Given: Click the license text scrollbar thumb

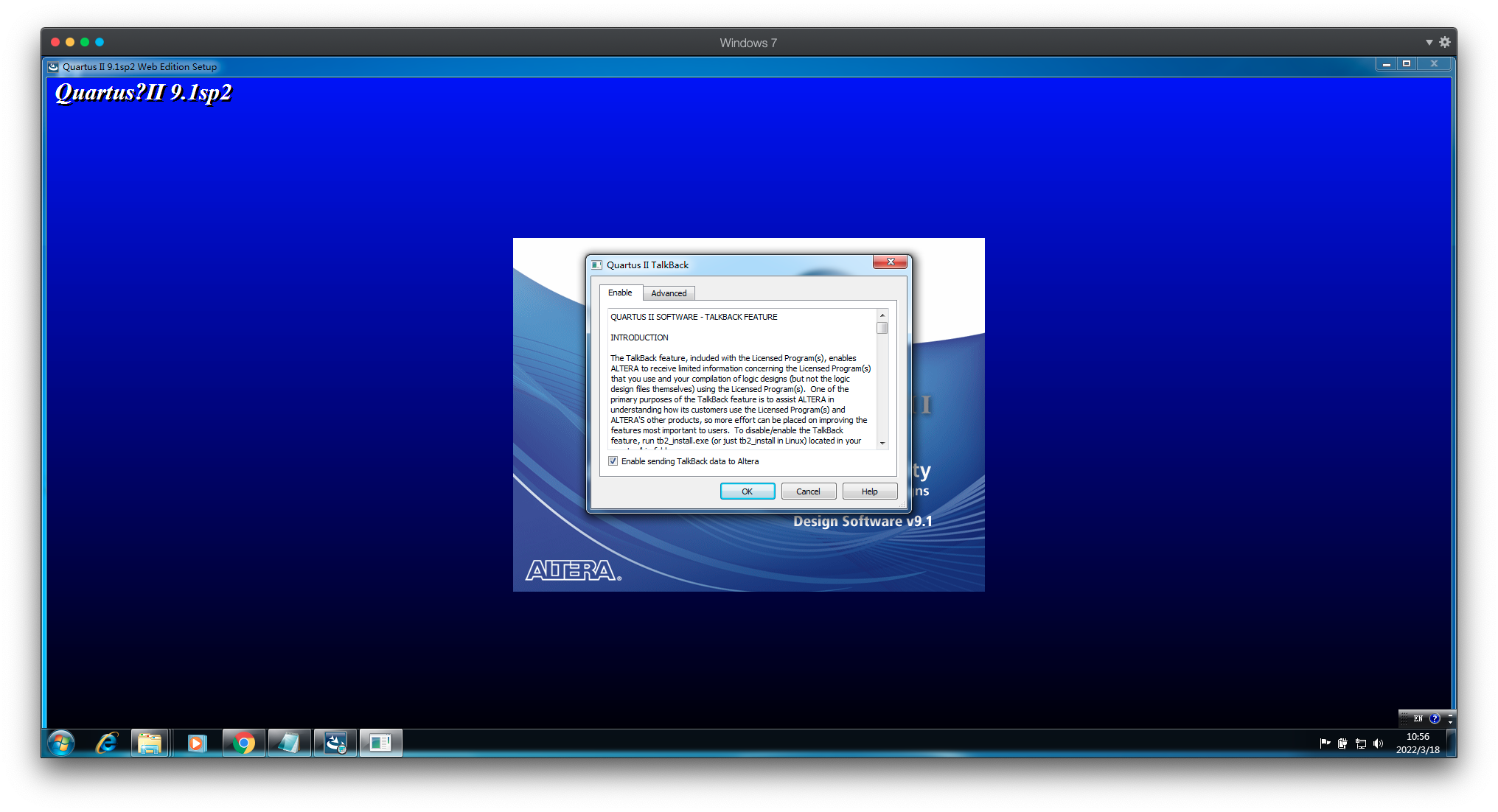Looking at the screenshot, I should pyautogui.click(x=882, y=328).
